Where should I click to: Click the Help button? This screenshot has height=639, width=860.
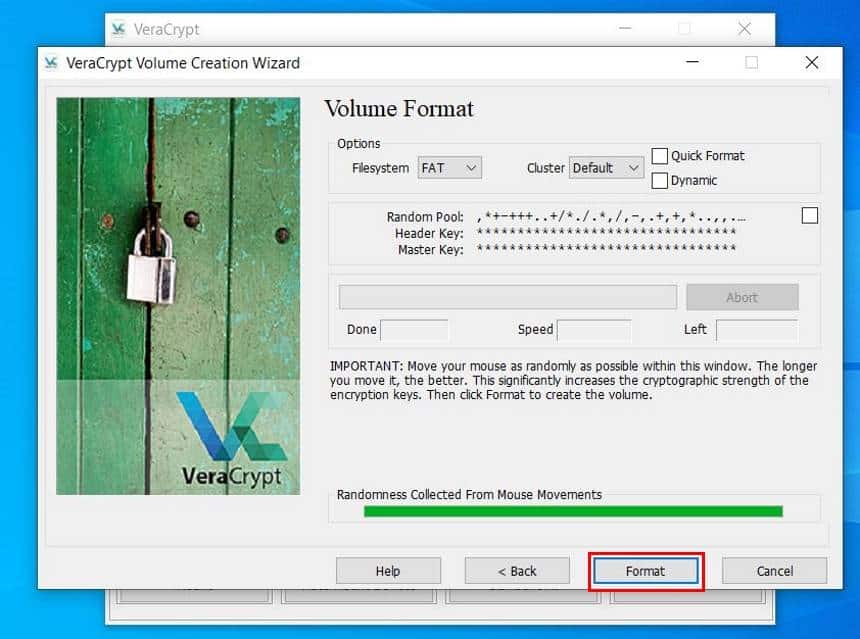coord(388,571)
